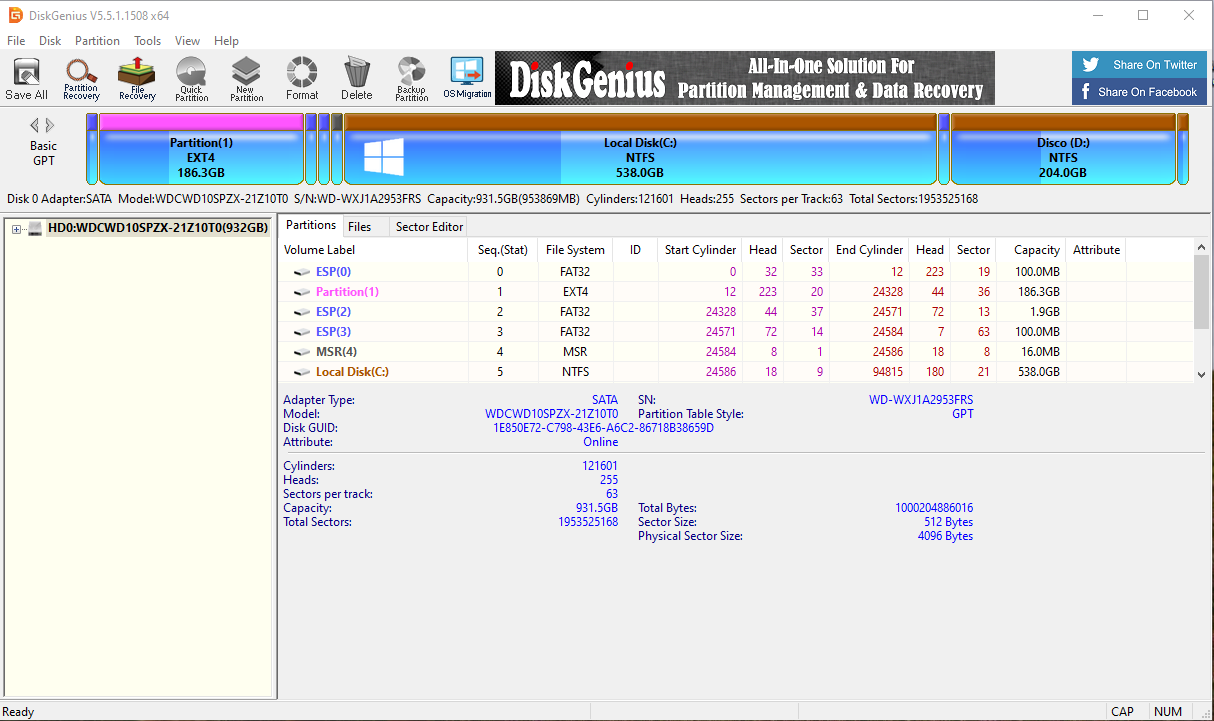This screenshot has height=721, width=1214.
Task: Launch the File Recovery tool
Action: 137,79
